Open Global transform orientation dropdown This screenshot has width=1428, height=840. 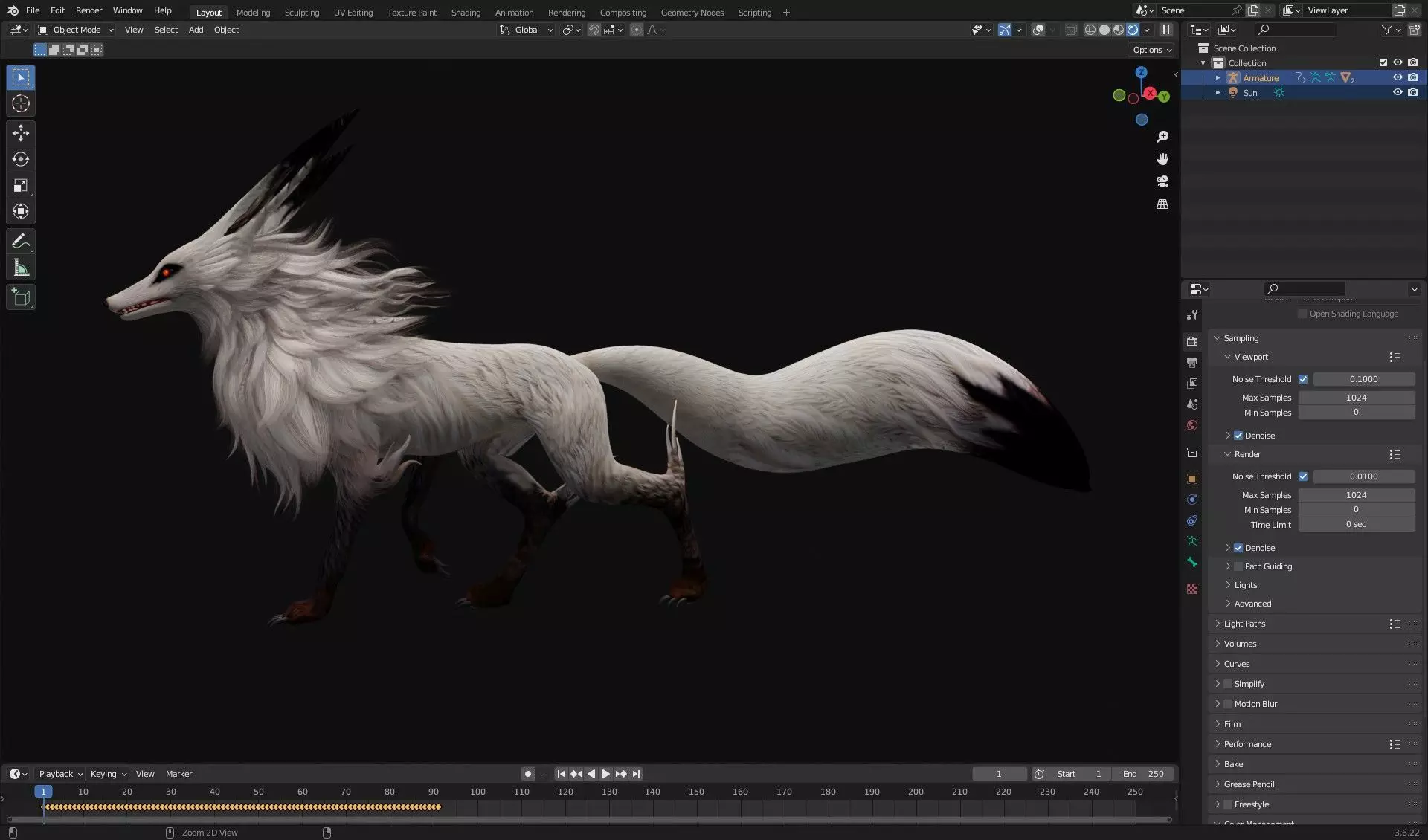[x=527, y=30]
